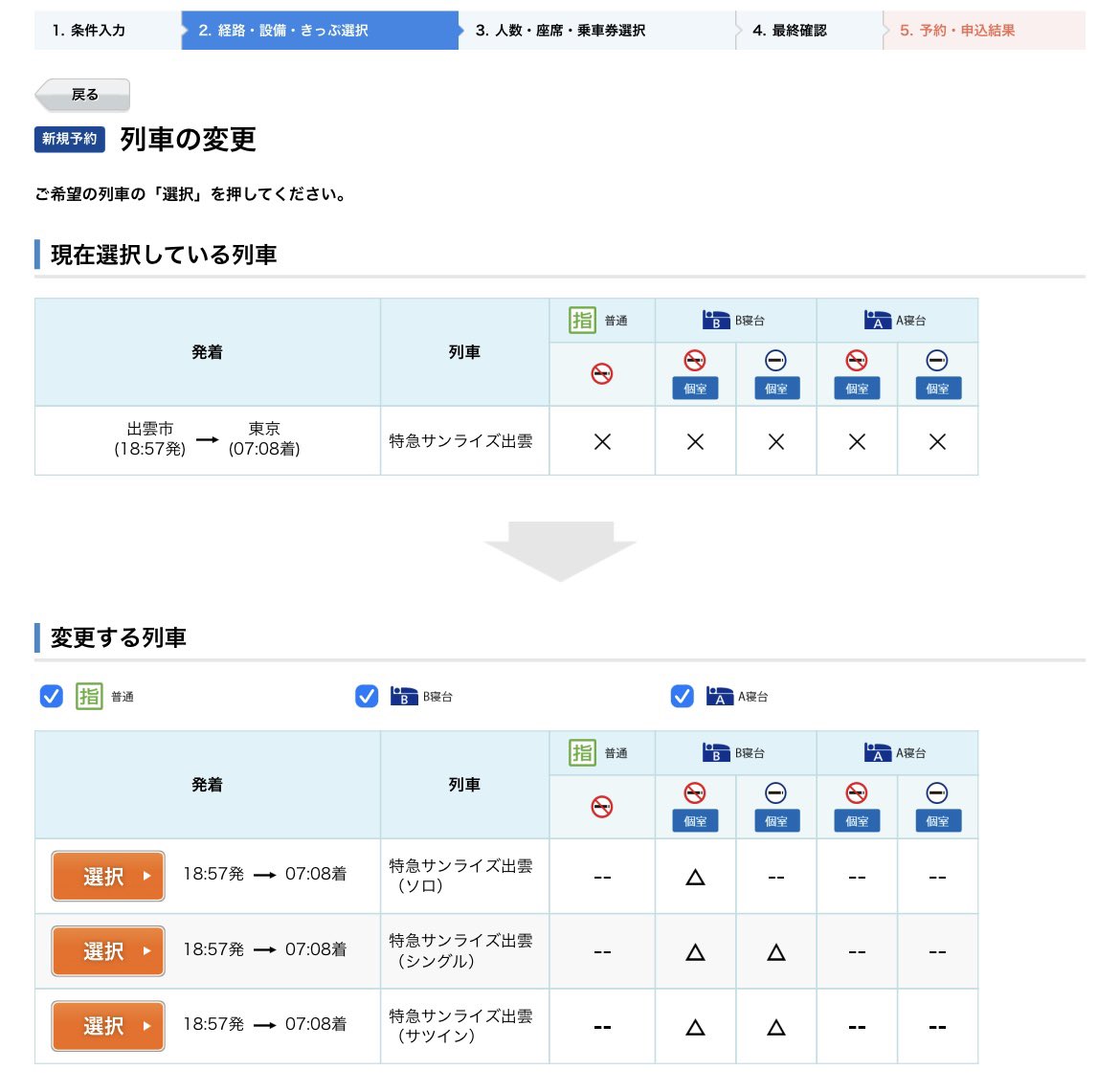Click A寝台 no-smoking 個室 icon in 変更する列車 table
This screenshot has width=1120, height=1092.
pyautogui.click(x=857, y=807)
